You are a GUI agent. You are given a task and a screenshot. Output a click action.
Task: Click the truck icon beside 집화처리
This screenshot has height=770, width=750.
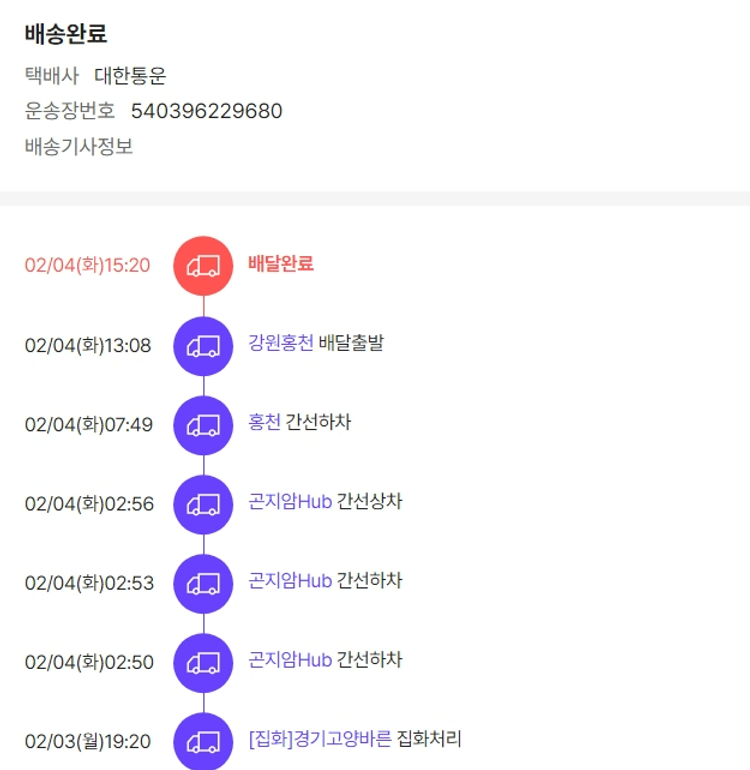click(x=204, y=741)
